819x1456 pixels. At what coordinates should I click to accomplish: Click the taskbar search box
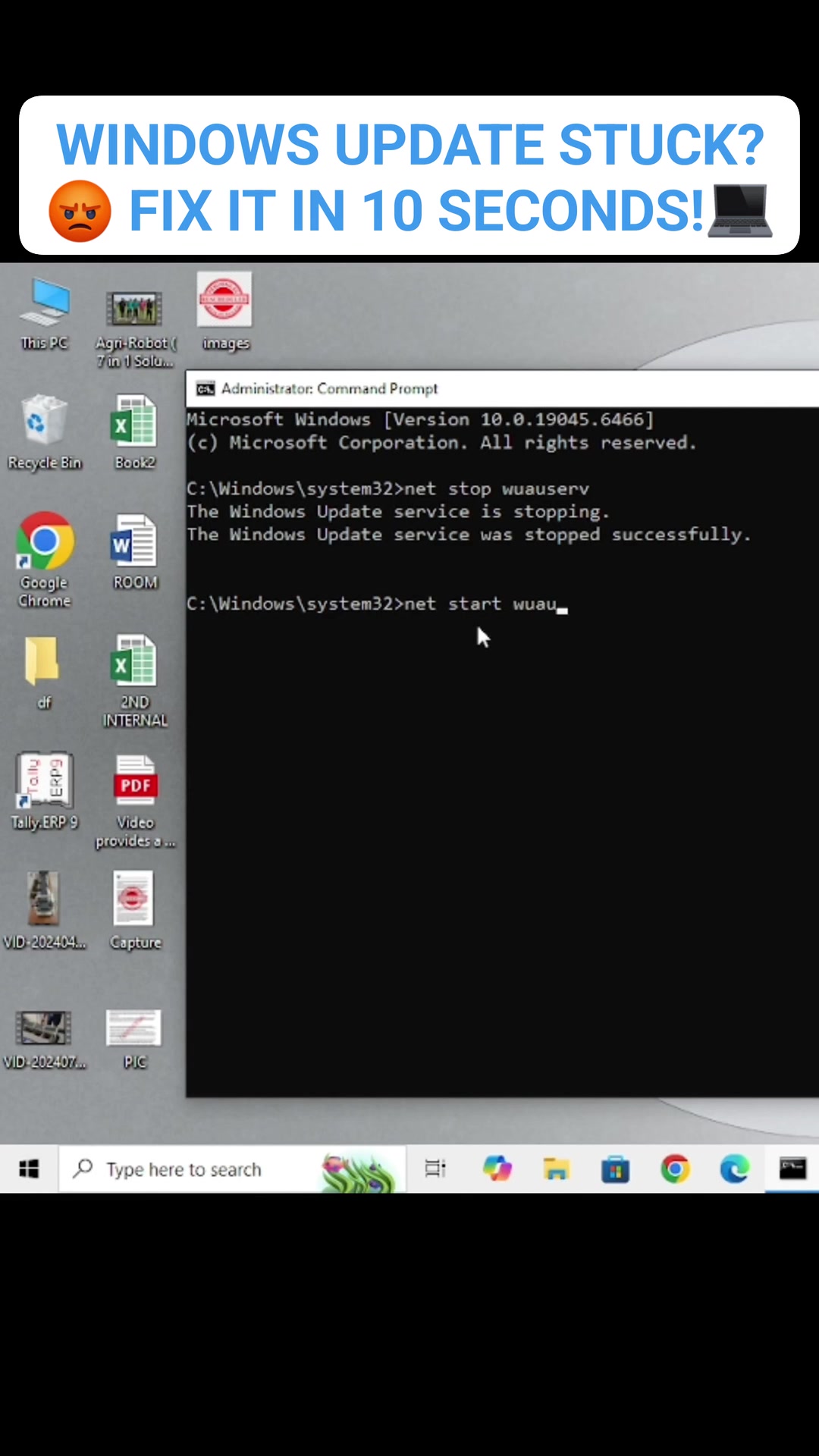(x=232, y=1169)
